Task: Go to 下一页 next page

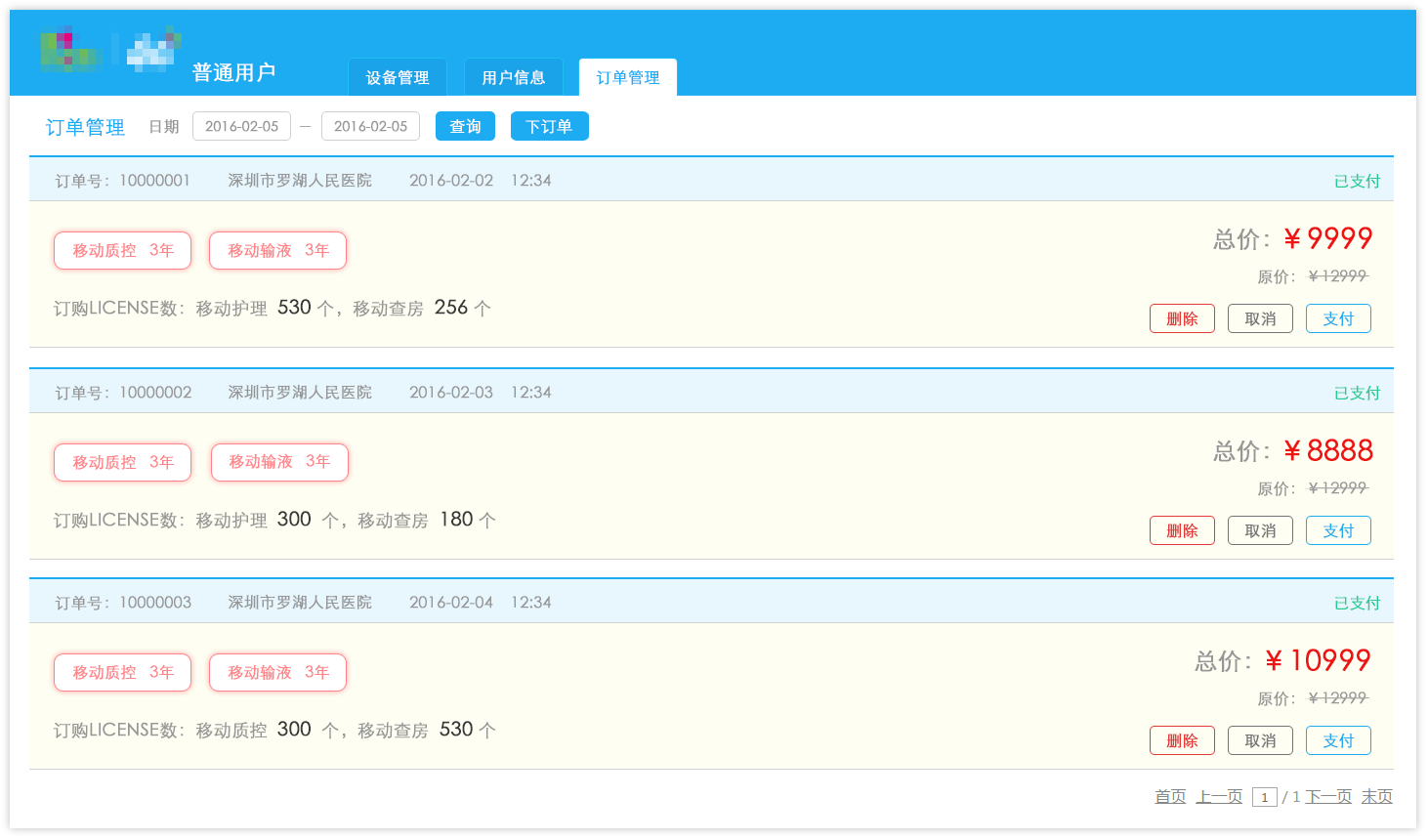Action: tap(1328, 797)
